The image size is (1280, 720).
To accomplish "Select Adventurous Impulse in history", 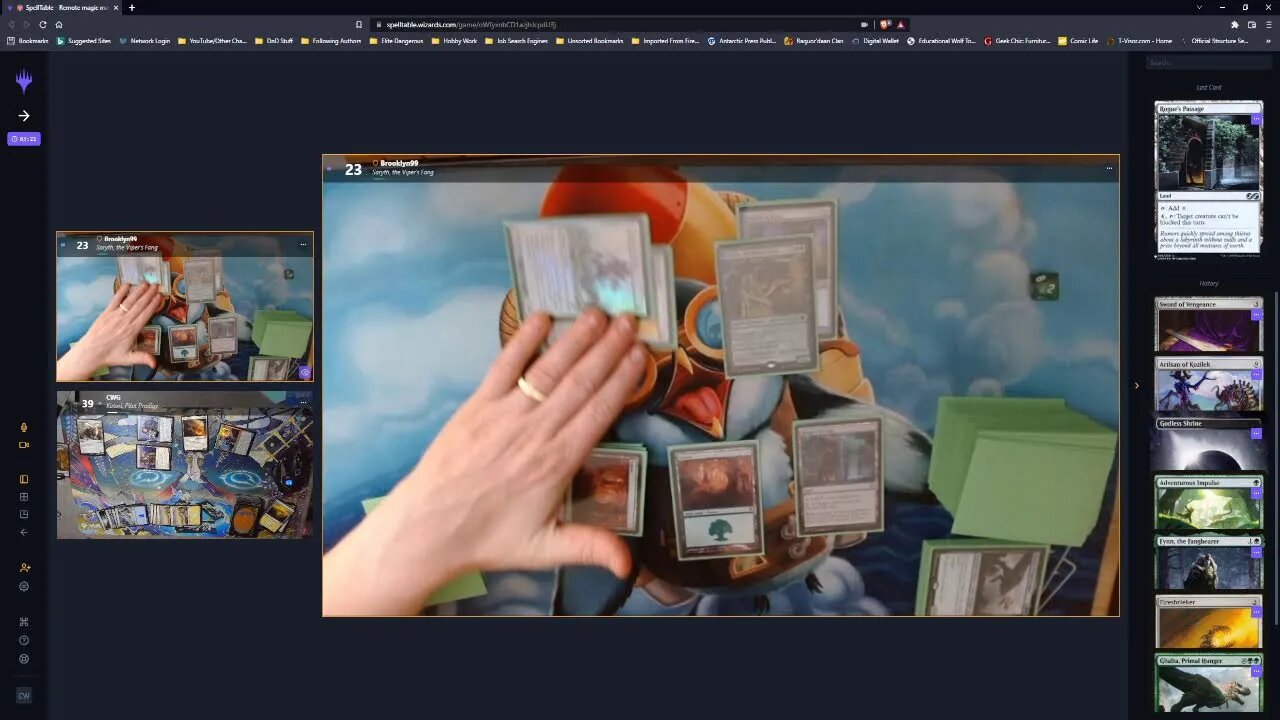I will click(x=1209, y=503).
